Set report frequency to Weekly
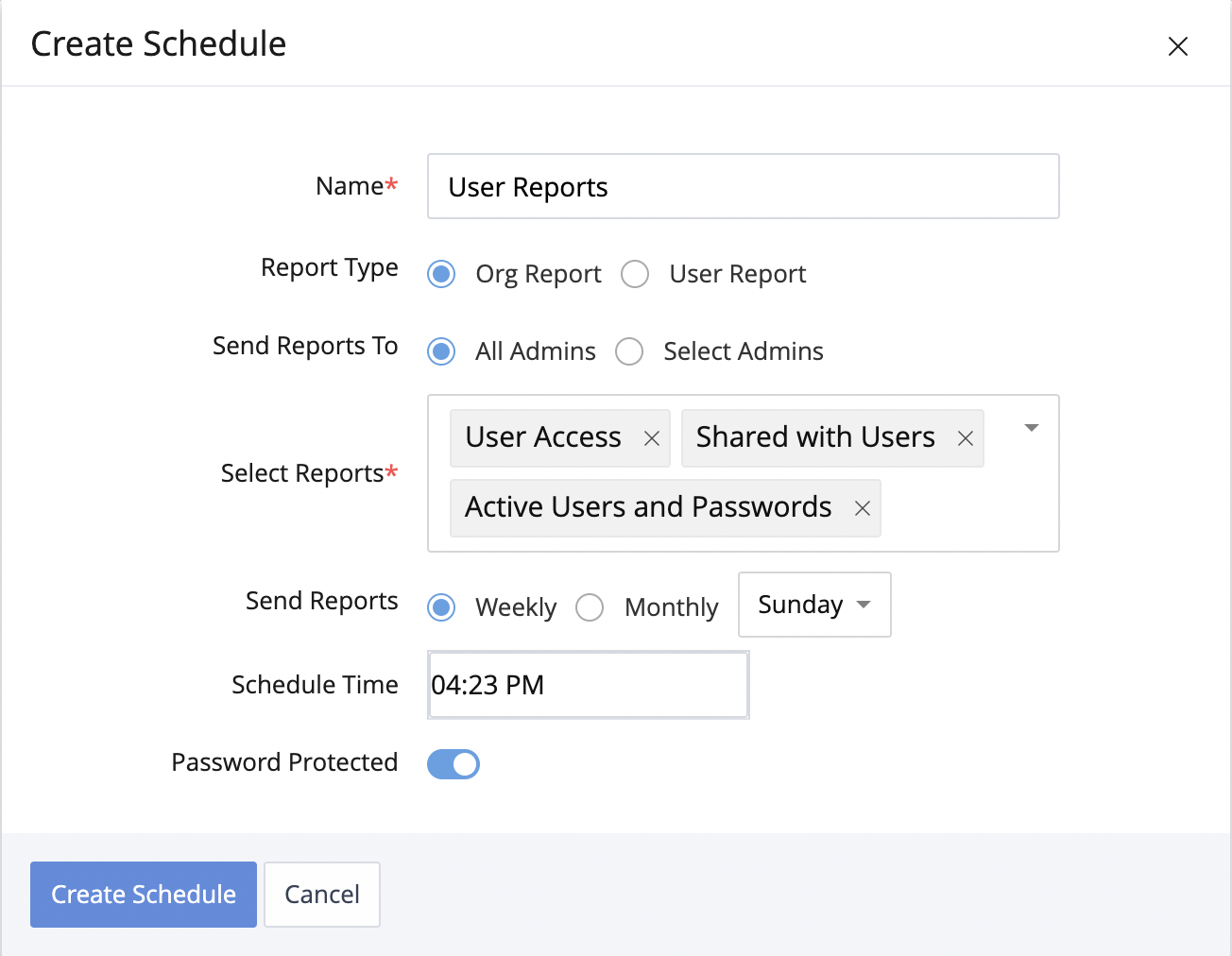 pos(441,606)
